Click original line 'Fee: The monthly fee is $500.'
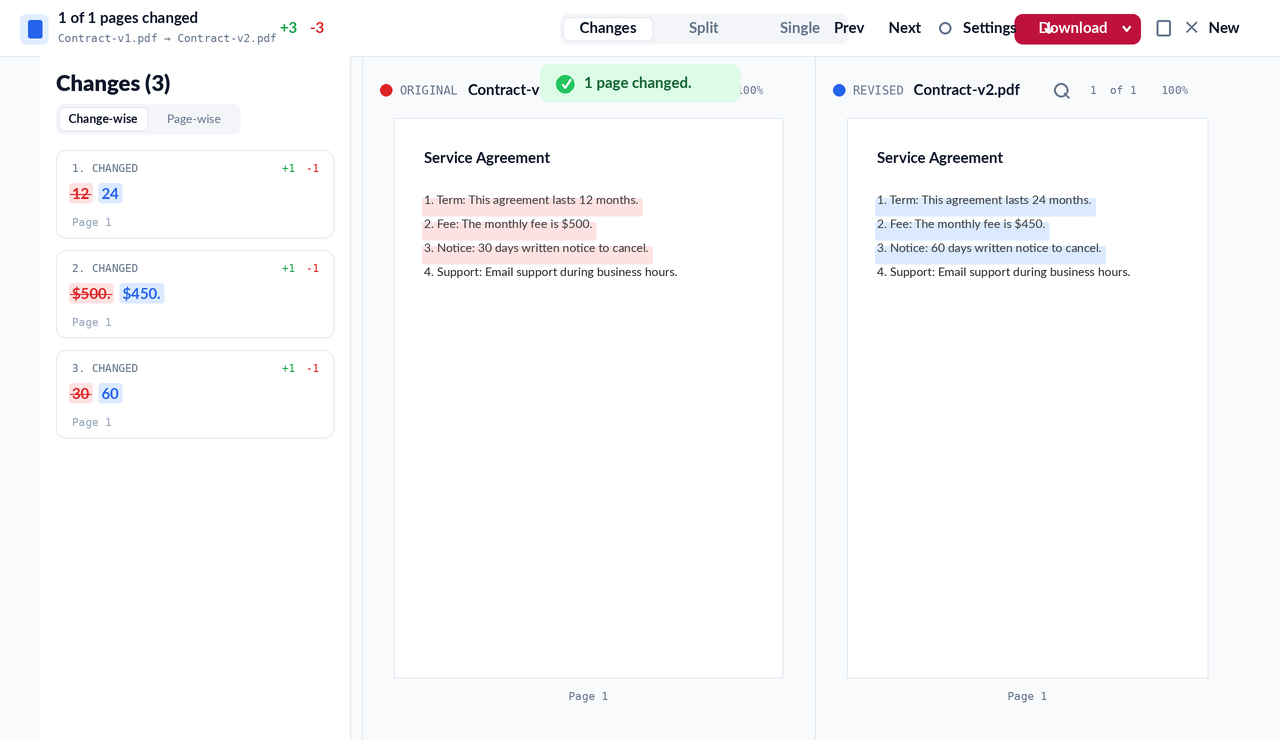 (508, 224)
